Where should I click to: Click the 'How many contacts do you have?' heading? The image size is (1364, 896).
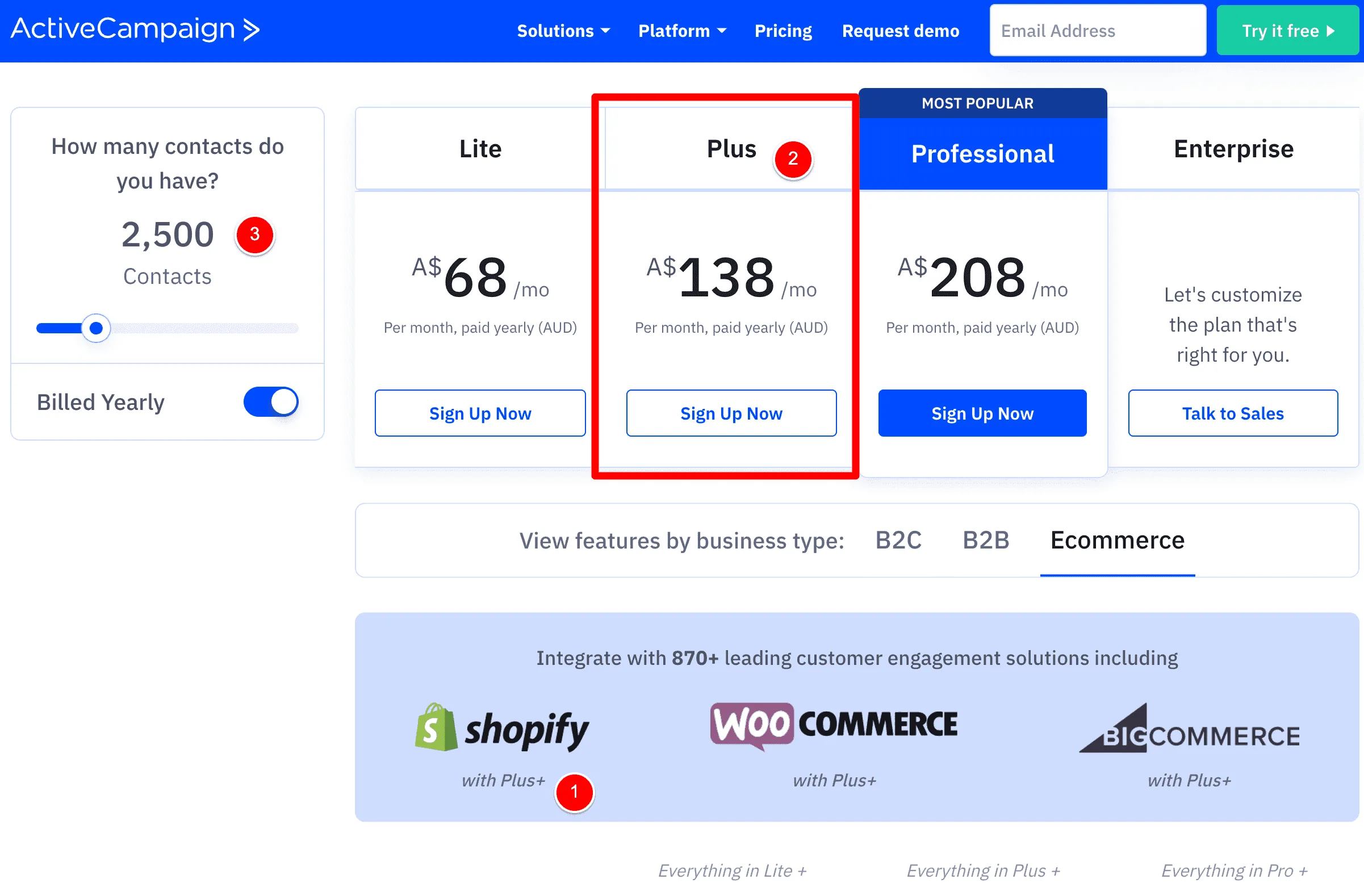168,164
